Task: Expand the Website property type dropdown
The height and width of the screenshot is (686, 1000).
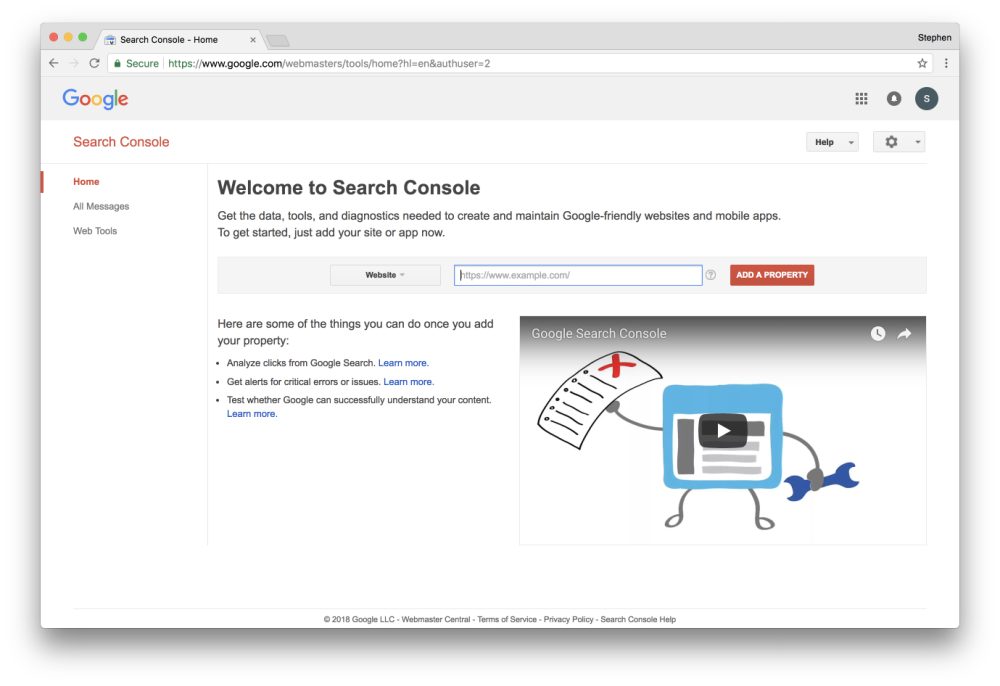Action: point(385,275)
